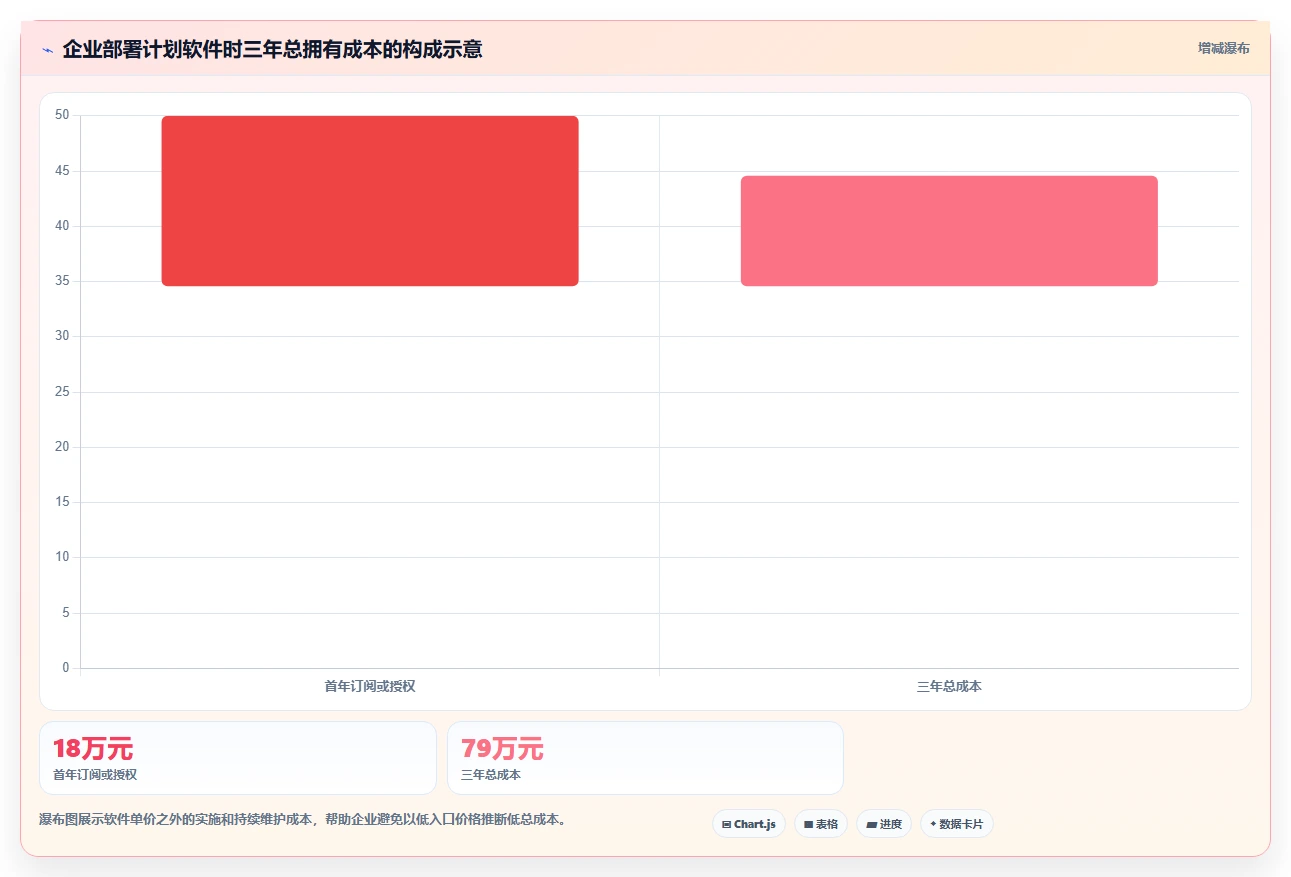The image size is (1291, 877).
Task: Click the 增减瀑布 label in header
Action: pos(1224,48)
